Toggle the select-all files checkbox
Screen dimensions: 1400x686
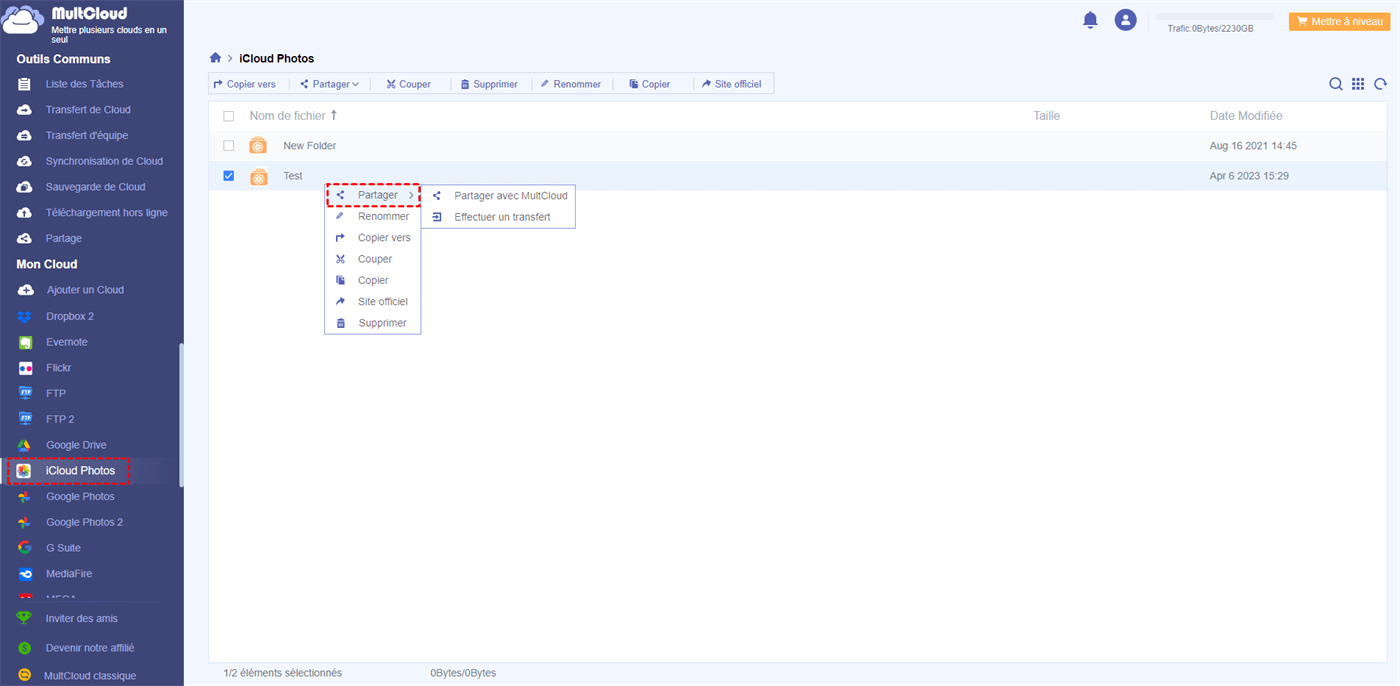[x=229, y=116]
